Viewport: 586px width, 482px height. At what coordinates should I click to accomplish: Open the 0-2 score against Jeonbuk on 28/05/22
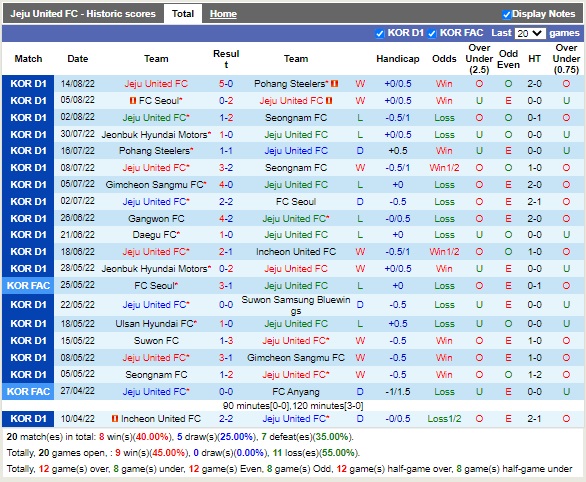click(226, 269)
